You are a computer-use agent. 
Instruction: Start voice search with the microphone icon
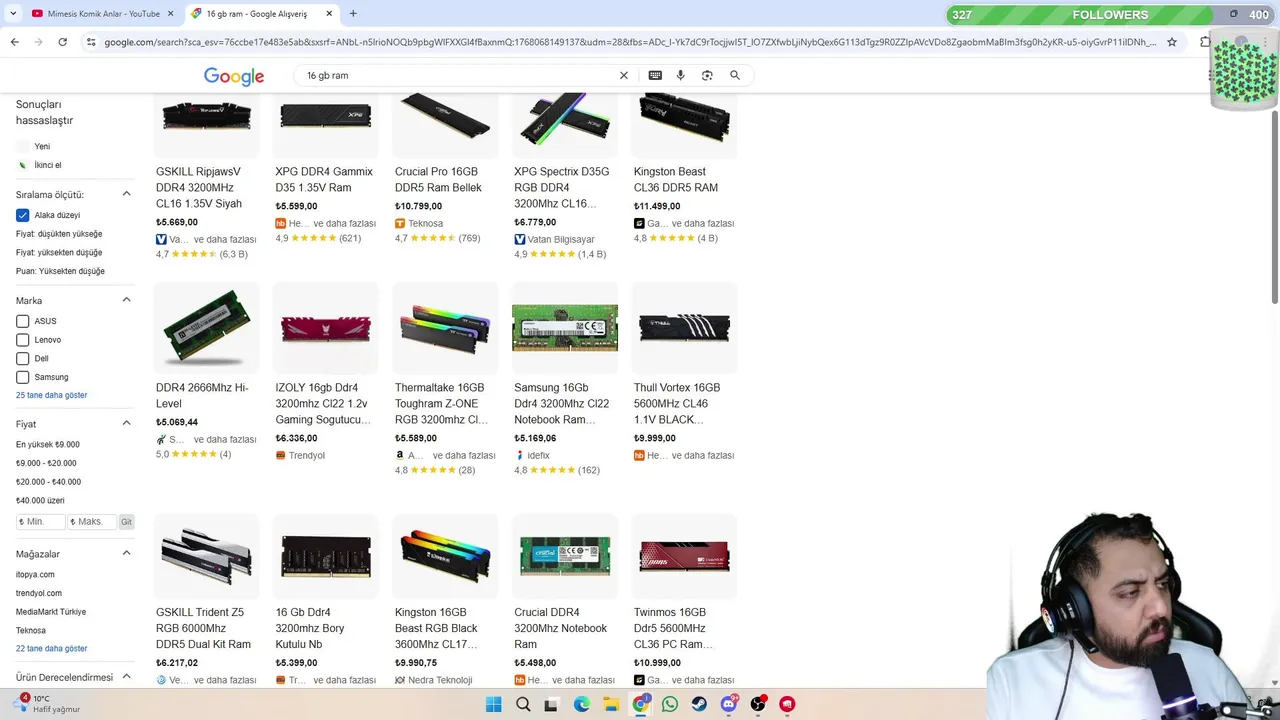(680, 75)
